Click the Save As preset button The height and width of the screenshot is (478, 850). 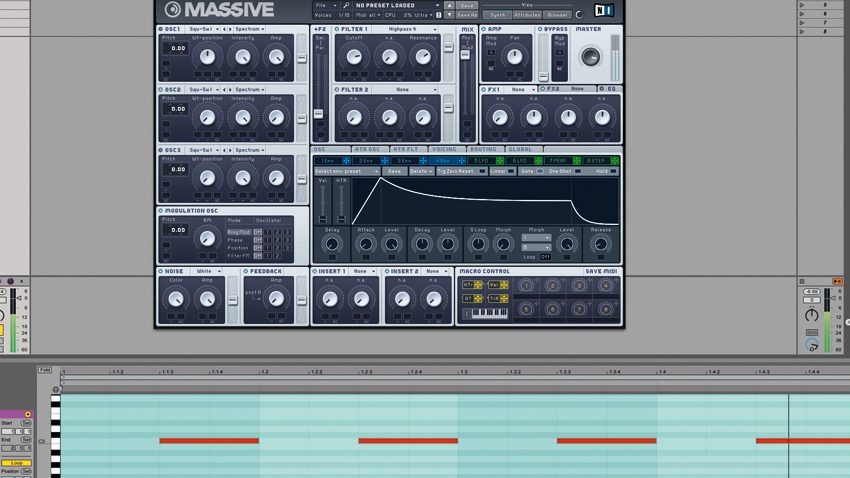(466, 15)
